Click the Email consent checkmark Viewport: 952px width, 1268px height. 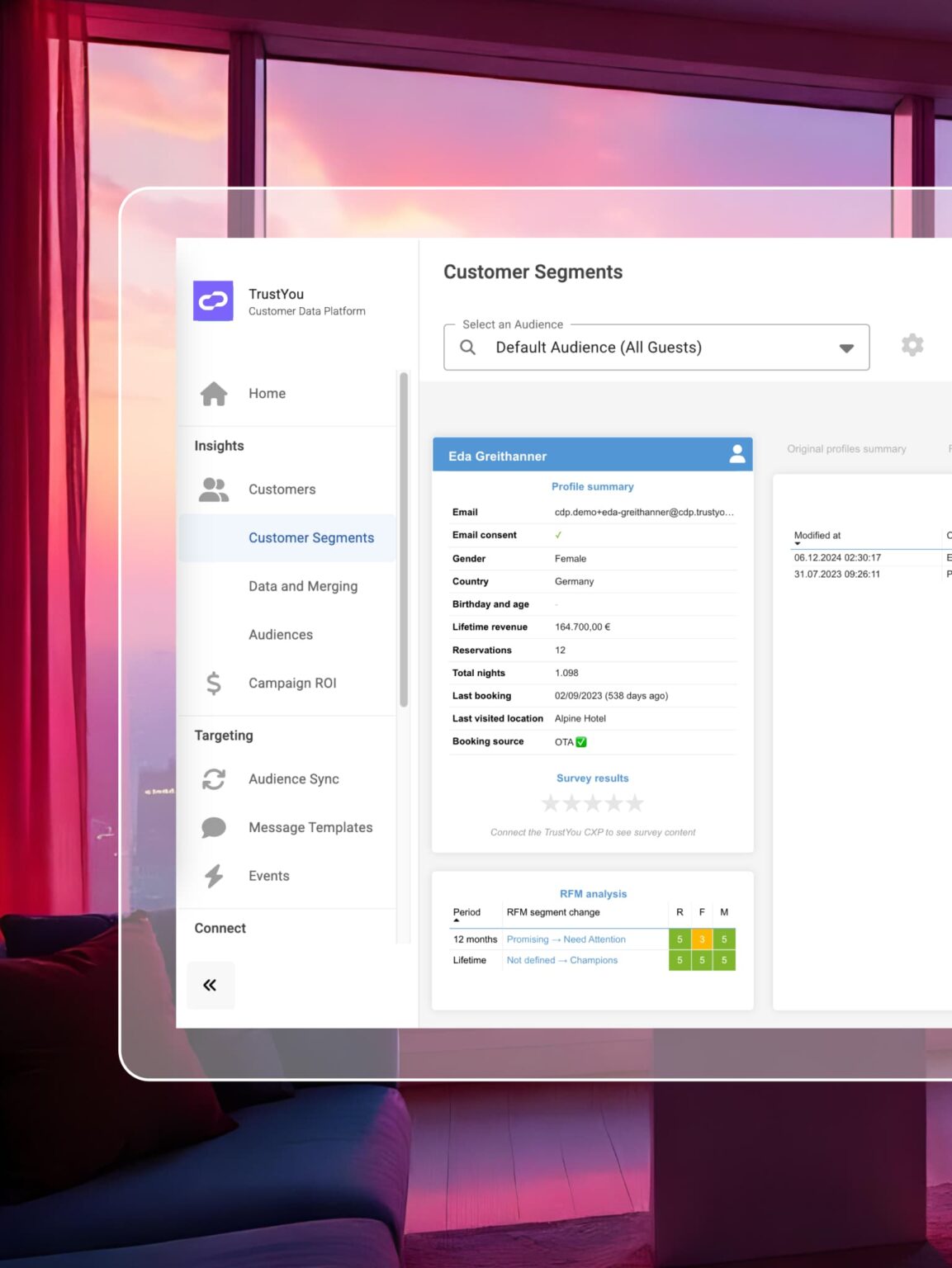coord(558,536)
